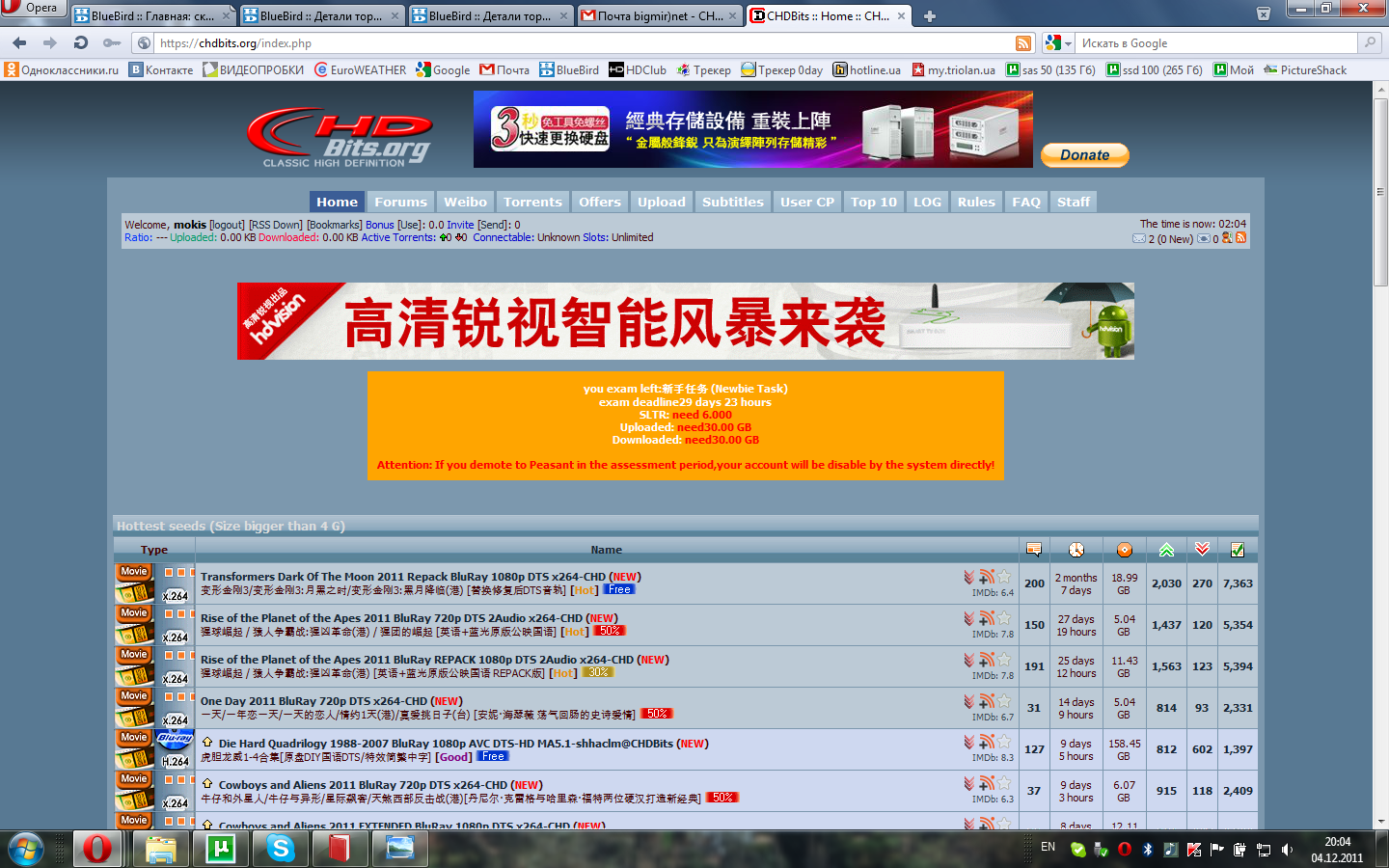The image size is (1389, 868).
Task: Sort torrents by comments column icon
Action: click(1034, 550)
